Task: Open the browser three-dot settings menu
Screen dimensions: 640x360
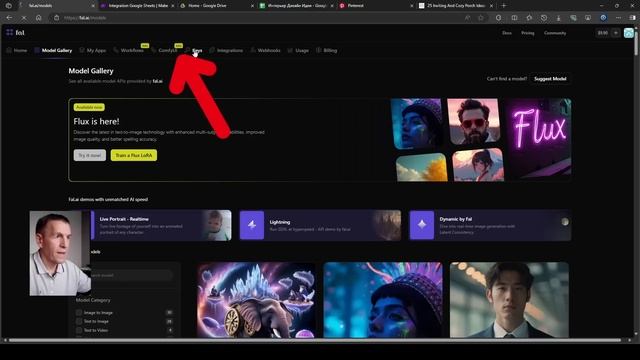Action: tap(618, 18)
